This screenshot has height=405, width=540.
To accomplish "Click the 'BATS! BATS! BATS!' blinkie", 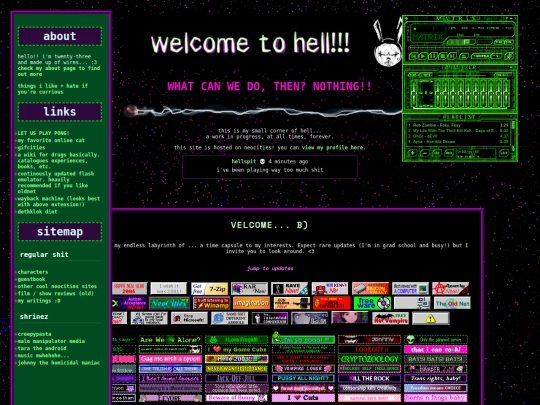I will pos(436,359).
